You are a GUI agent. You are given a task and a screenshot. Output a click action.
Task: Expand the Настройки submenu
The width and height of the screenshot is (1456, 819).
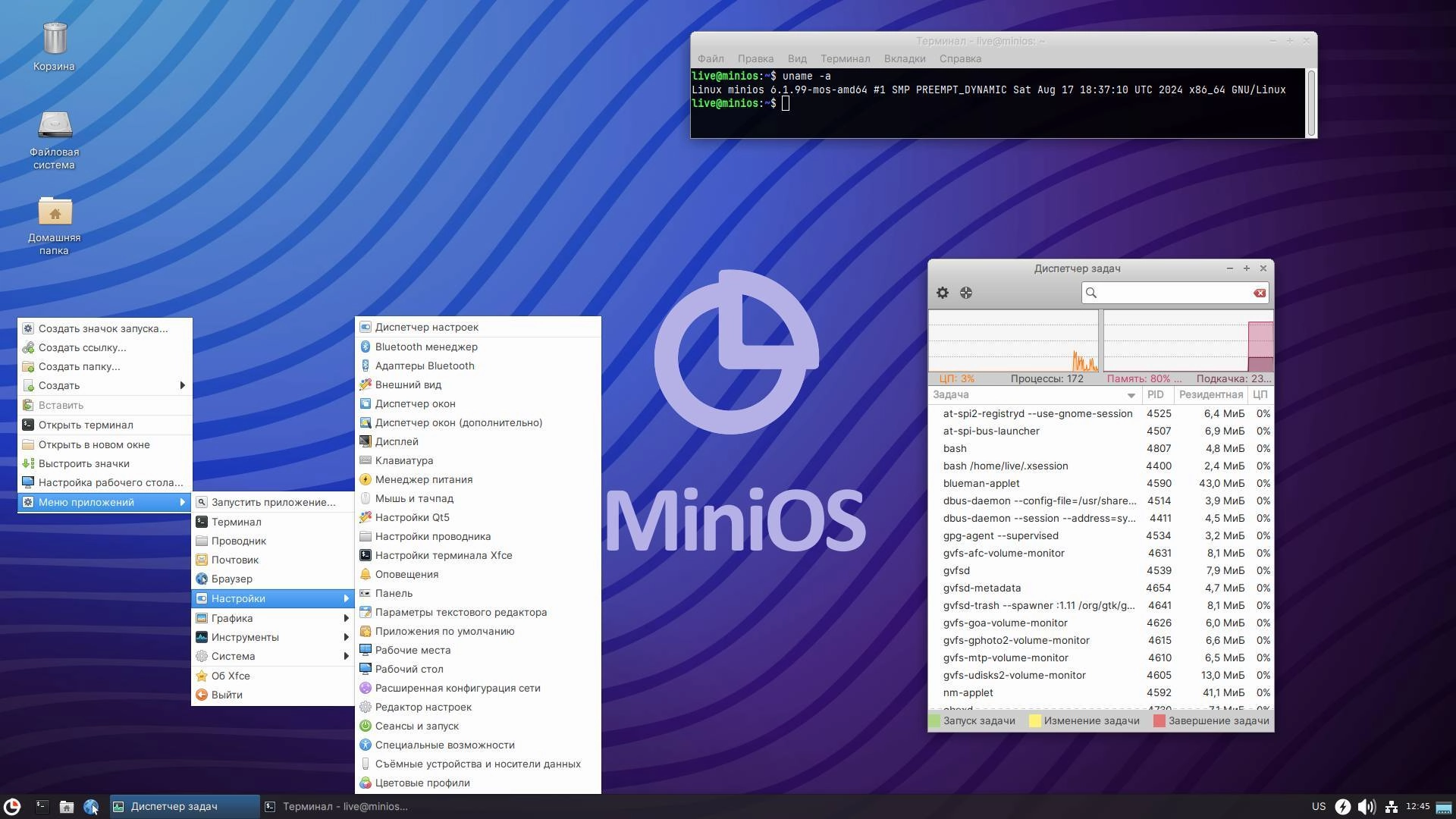[273, 598]
